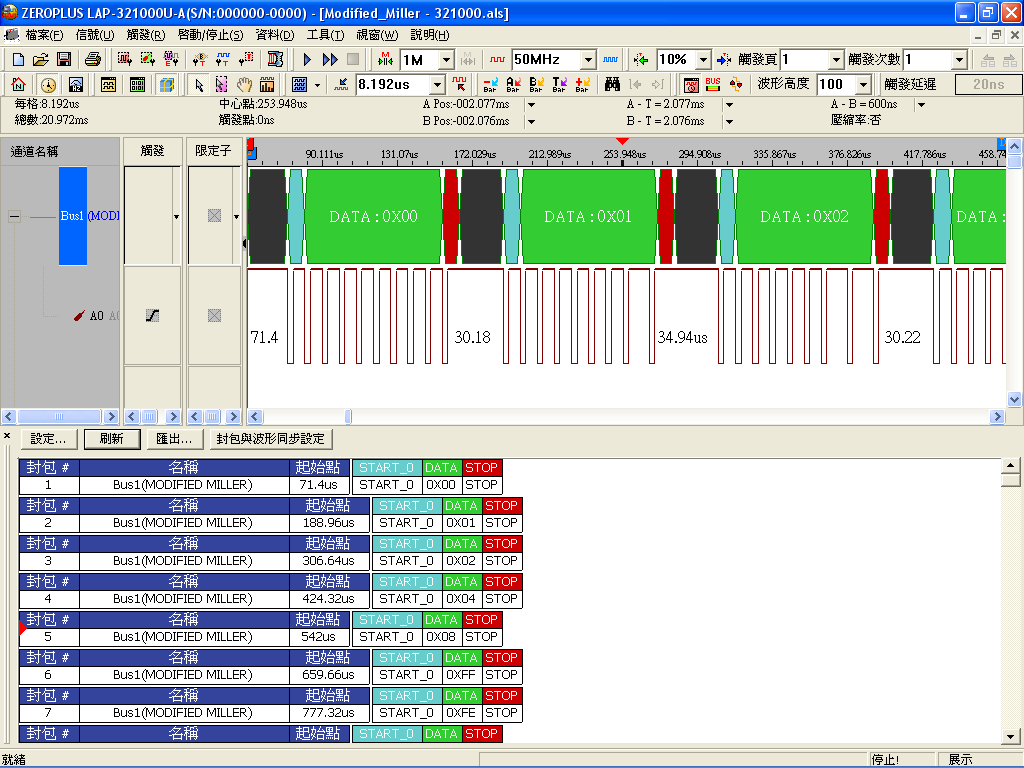Click the waveform horizontal scrollbar thumb
This screenshot has width=1024, height=768.
(348, 416)
